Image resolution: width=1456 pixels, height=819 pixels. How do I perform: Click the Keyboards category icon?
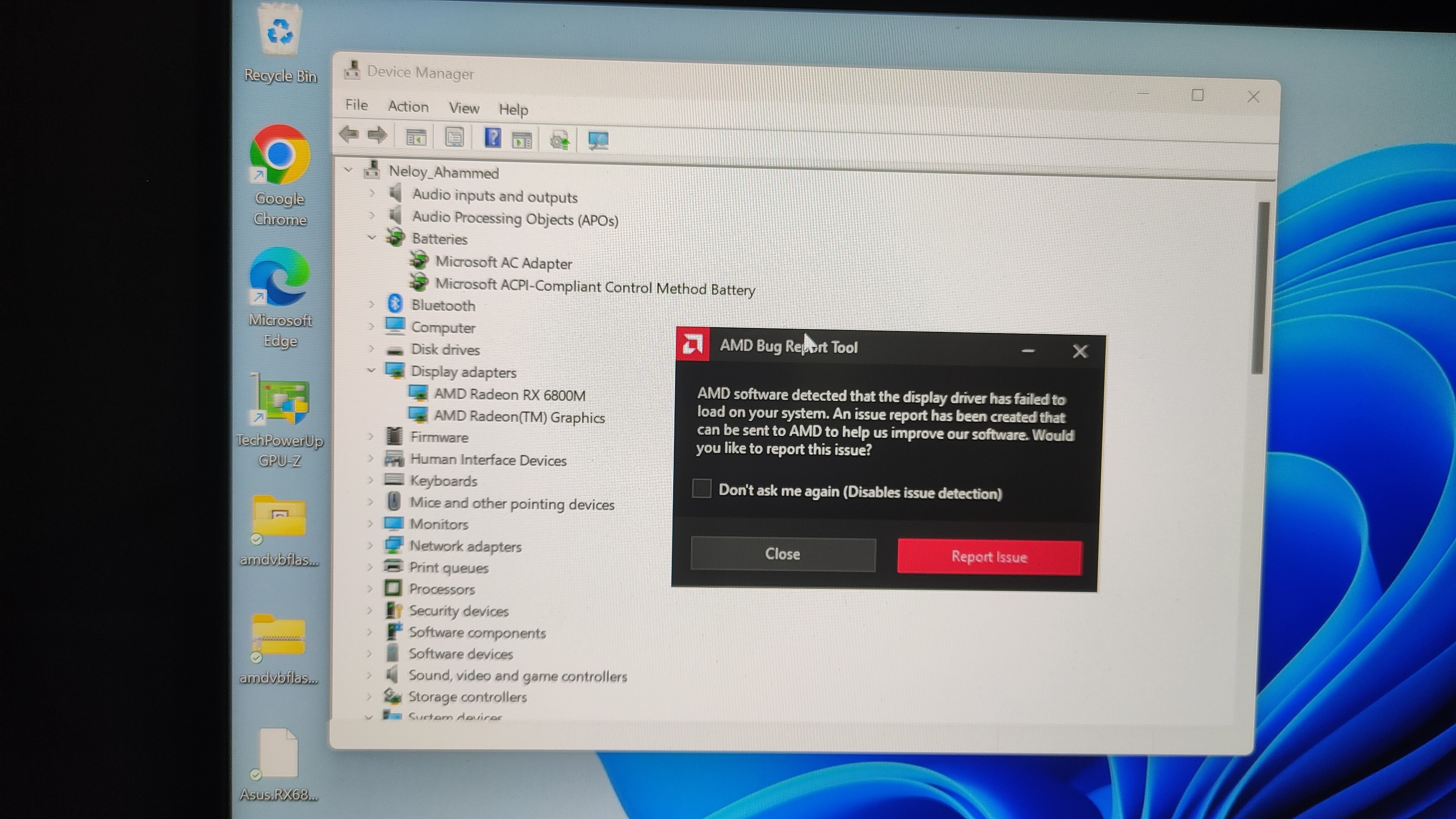(394, 480)
